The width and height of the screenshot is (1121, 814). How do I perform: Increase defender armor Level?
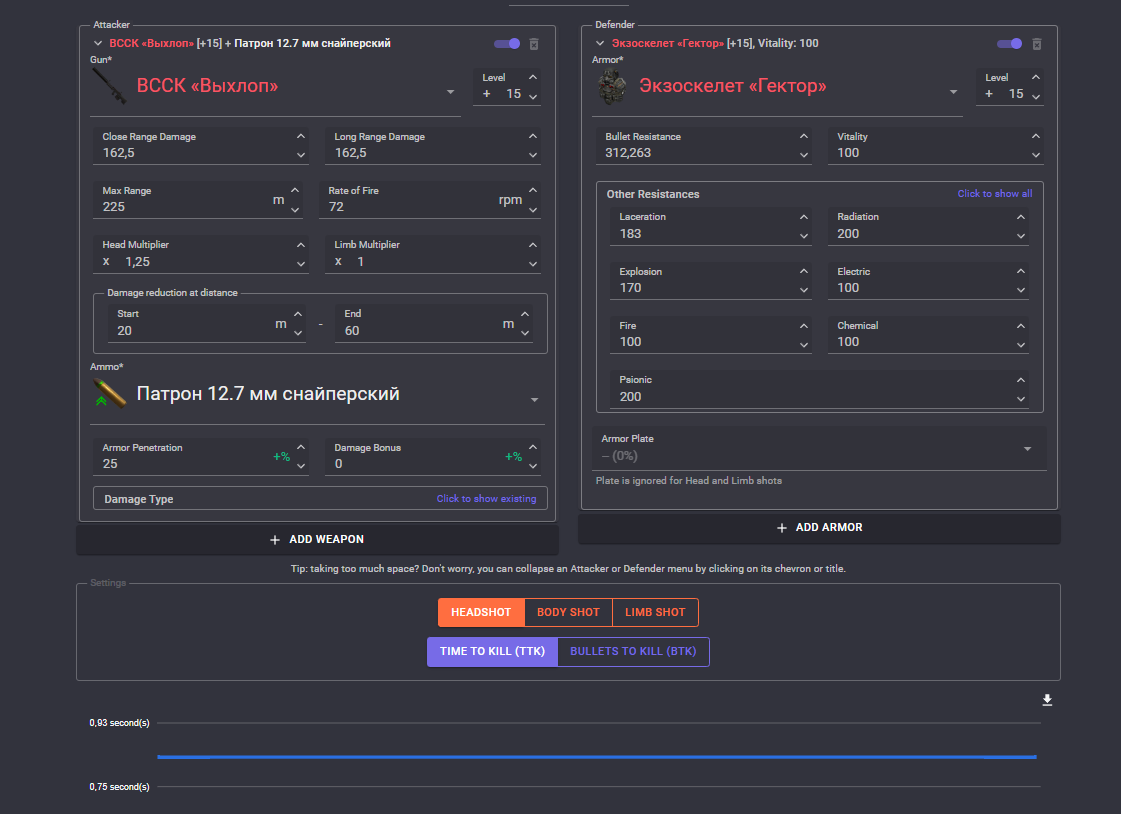pyautogui.click(x=1035, y=77)
